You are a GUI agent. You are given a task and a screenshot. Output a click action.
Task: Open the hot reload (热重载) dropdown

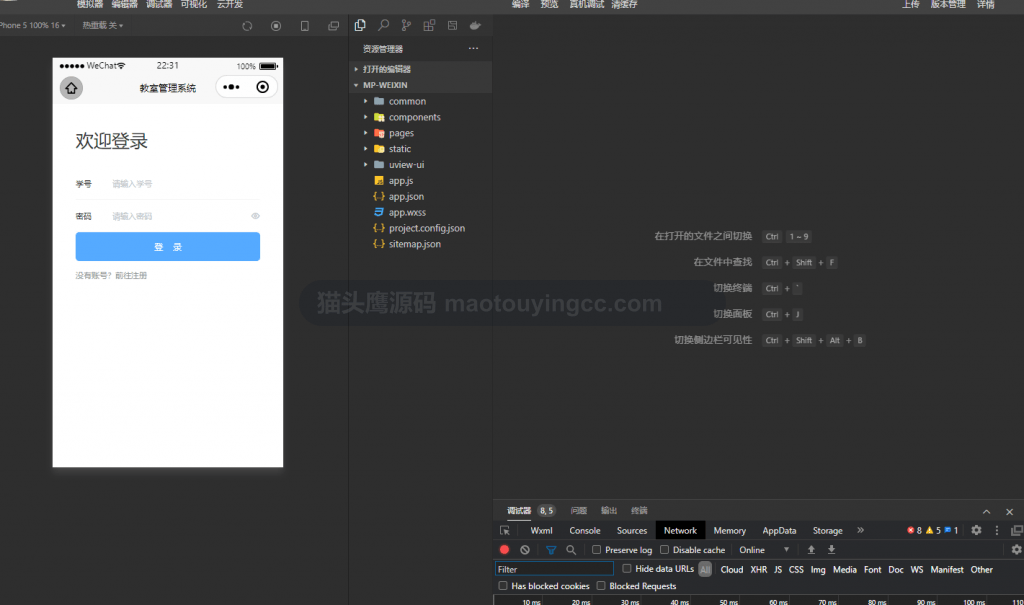pos(103,25)
